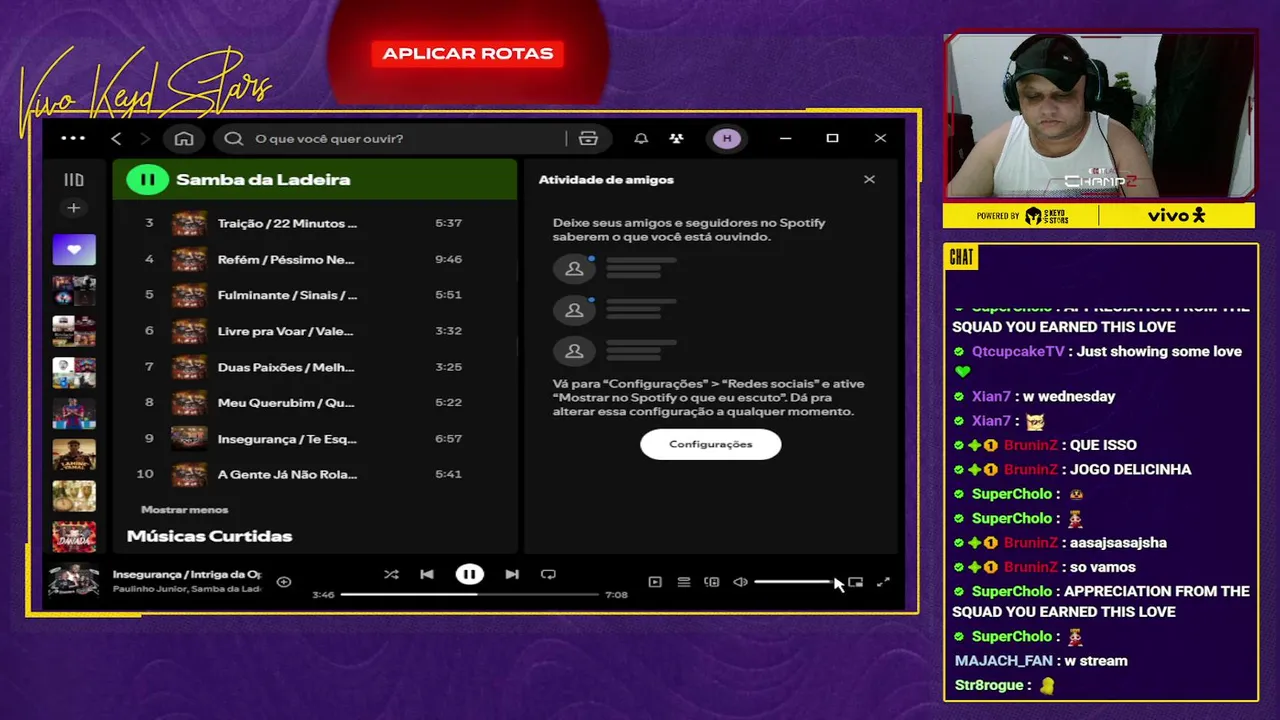
Task: Toggle the repeat mode
Action: point(548,574)
